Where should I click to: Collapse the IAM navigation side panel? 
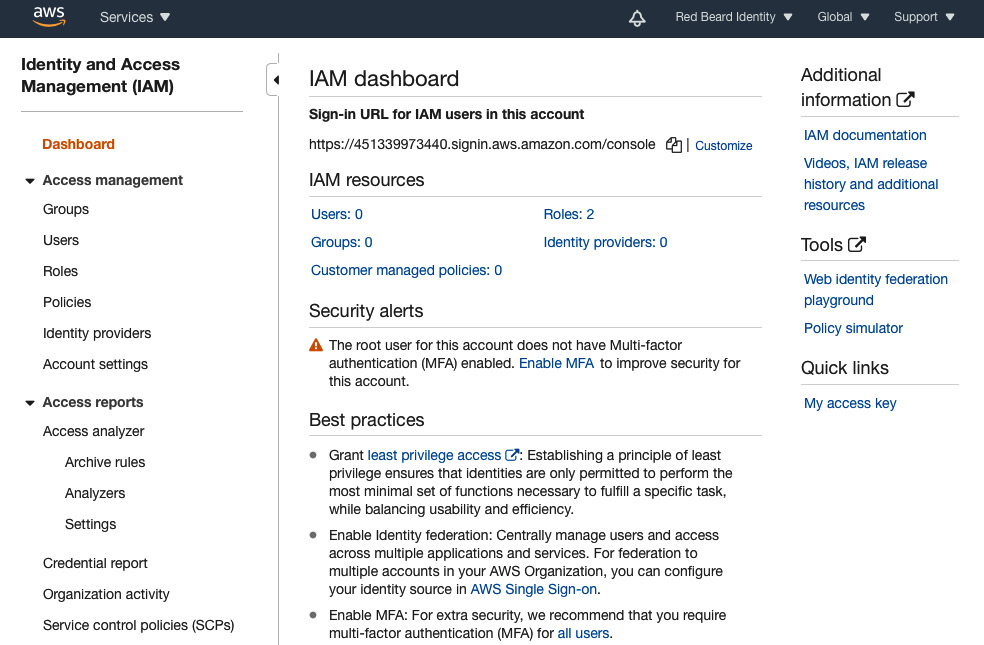[x=274, y=80]
